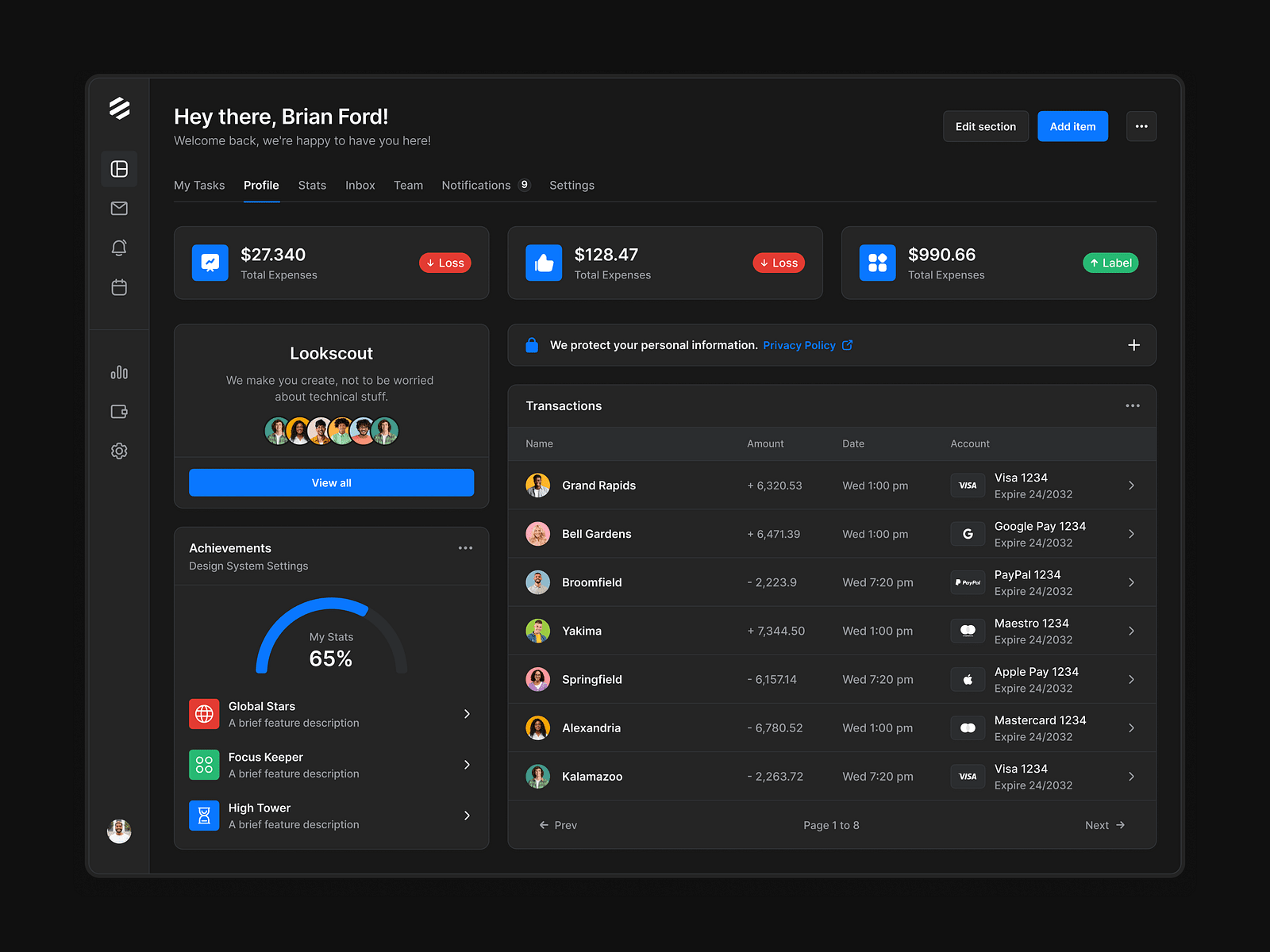
Task: Click the blue hourglass High Tower icon
Action: tap(204, 816)
